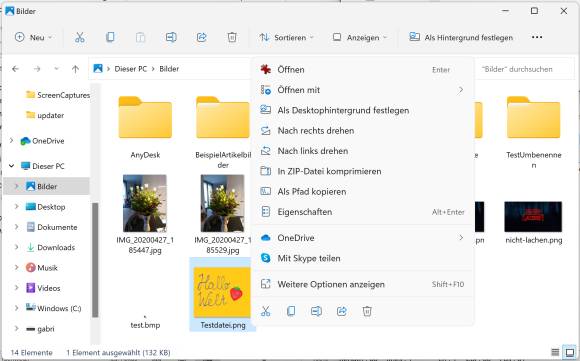Click the Delete icon at context menu bottom
Image resolution: width=580 pixels, height=361 pixels.
coord(367,311)
